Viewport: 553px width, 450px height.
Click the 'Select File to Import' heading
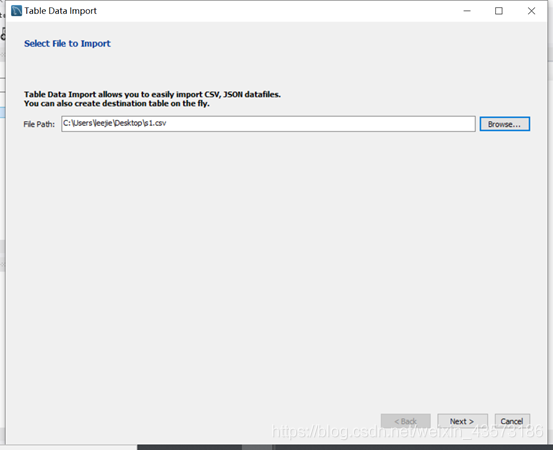[67, 43]
